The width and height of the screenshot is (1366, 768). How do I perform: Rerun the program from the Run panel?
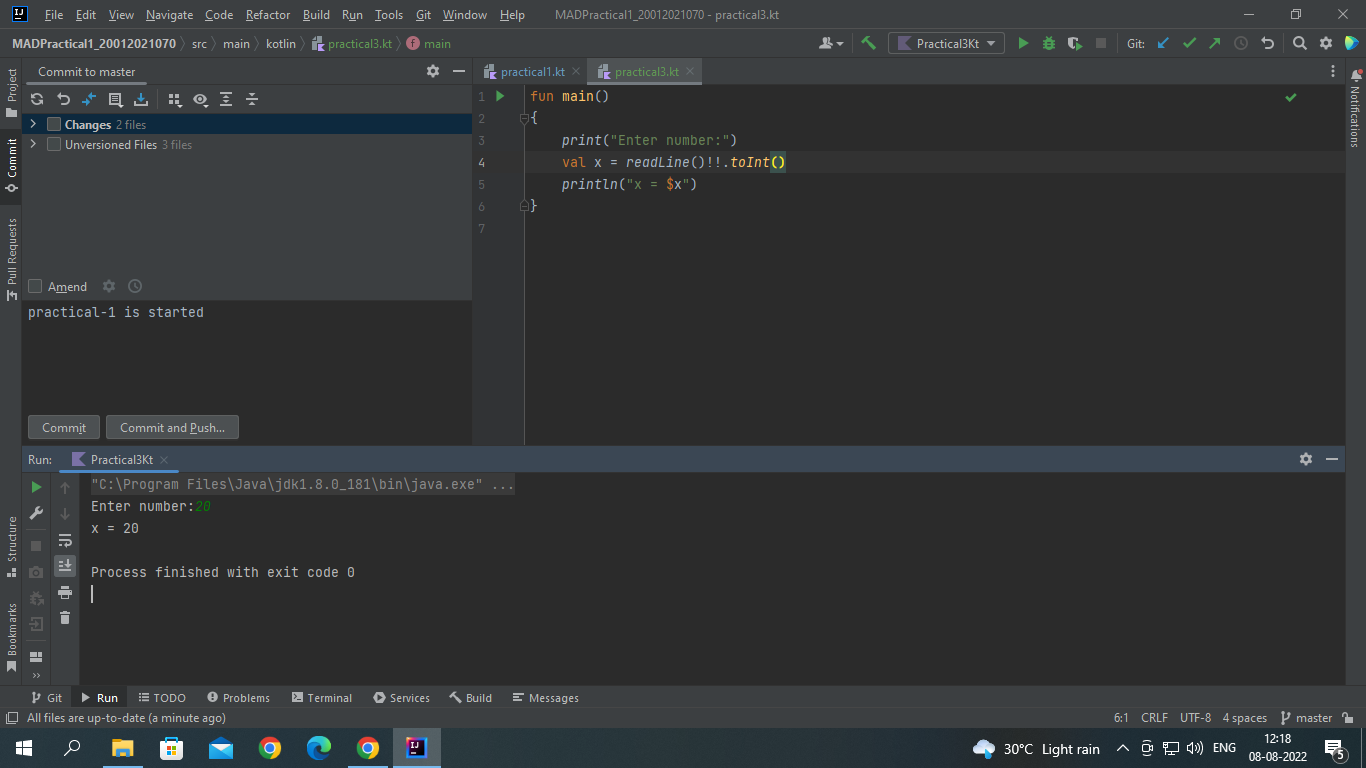(36, 487)
